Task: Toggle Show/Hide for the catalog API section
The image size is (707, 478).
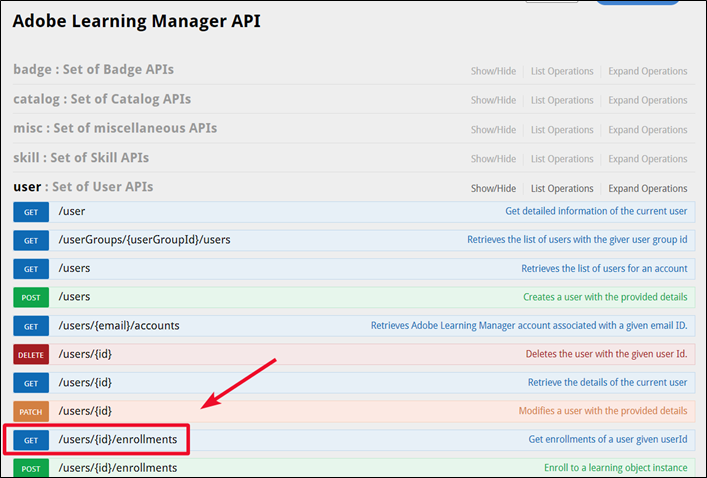Action: [x=493, y=100]
